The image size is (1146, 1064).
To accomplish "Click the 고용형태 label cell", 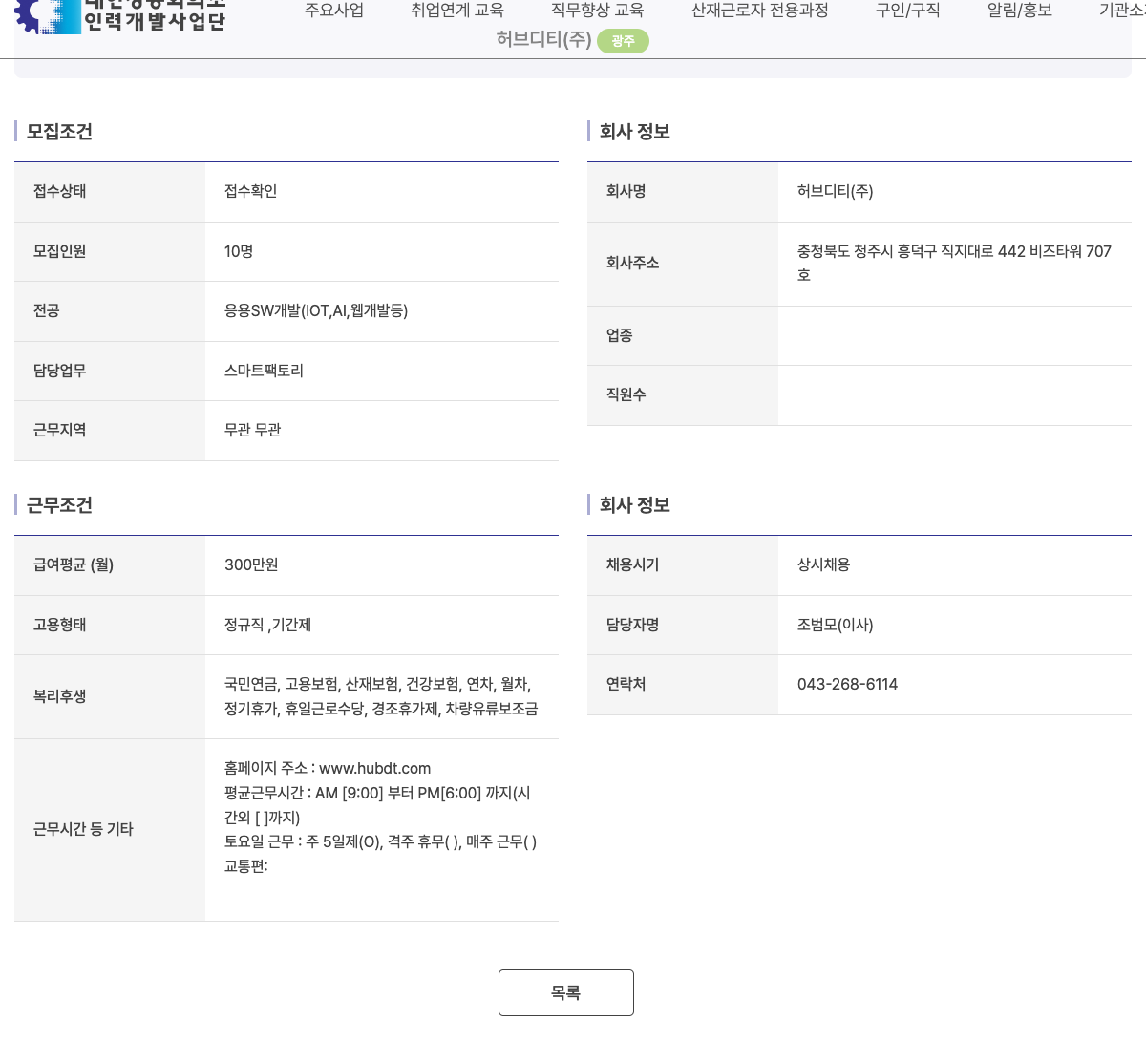I will click(x=110, y=625).
